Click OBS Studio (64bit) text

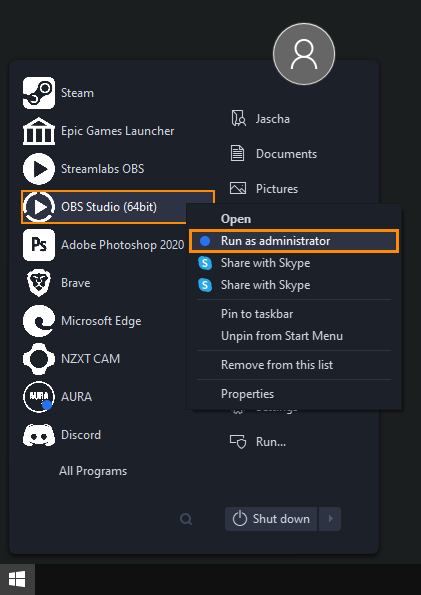[x=109, y=207]
